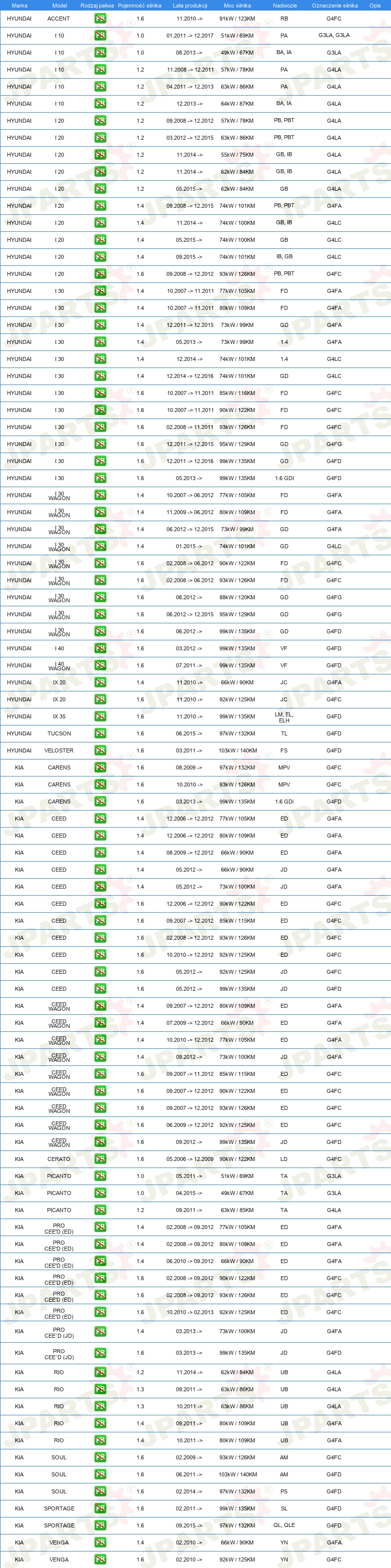
Task: Click the Oznaczenie silnika column header
Action: (x=334, y=6)
